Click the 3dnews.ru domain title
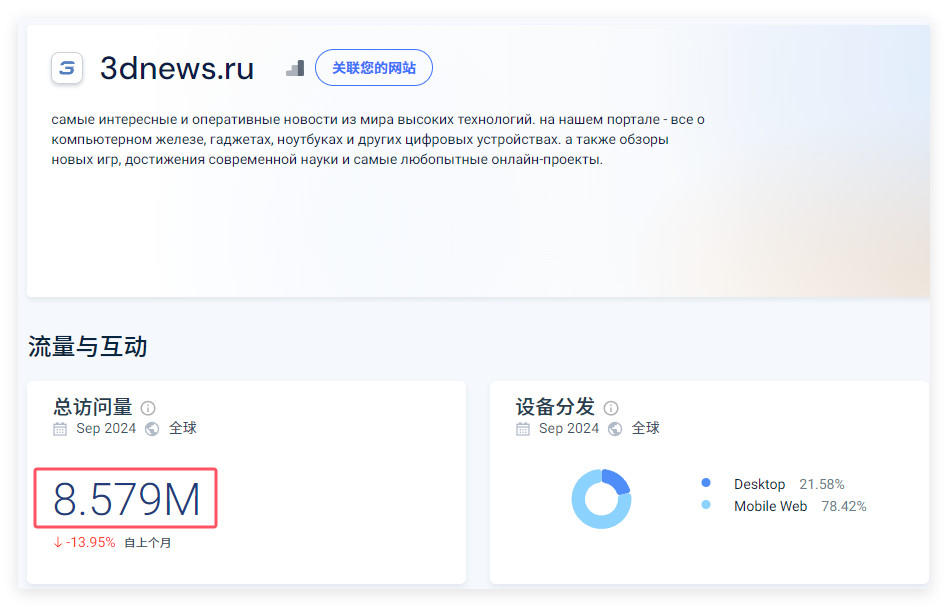The height and width of the screenshot is (607, 948). pos(177,68)
